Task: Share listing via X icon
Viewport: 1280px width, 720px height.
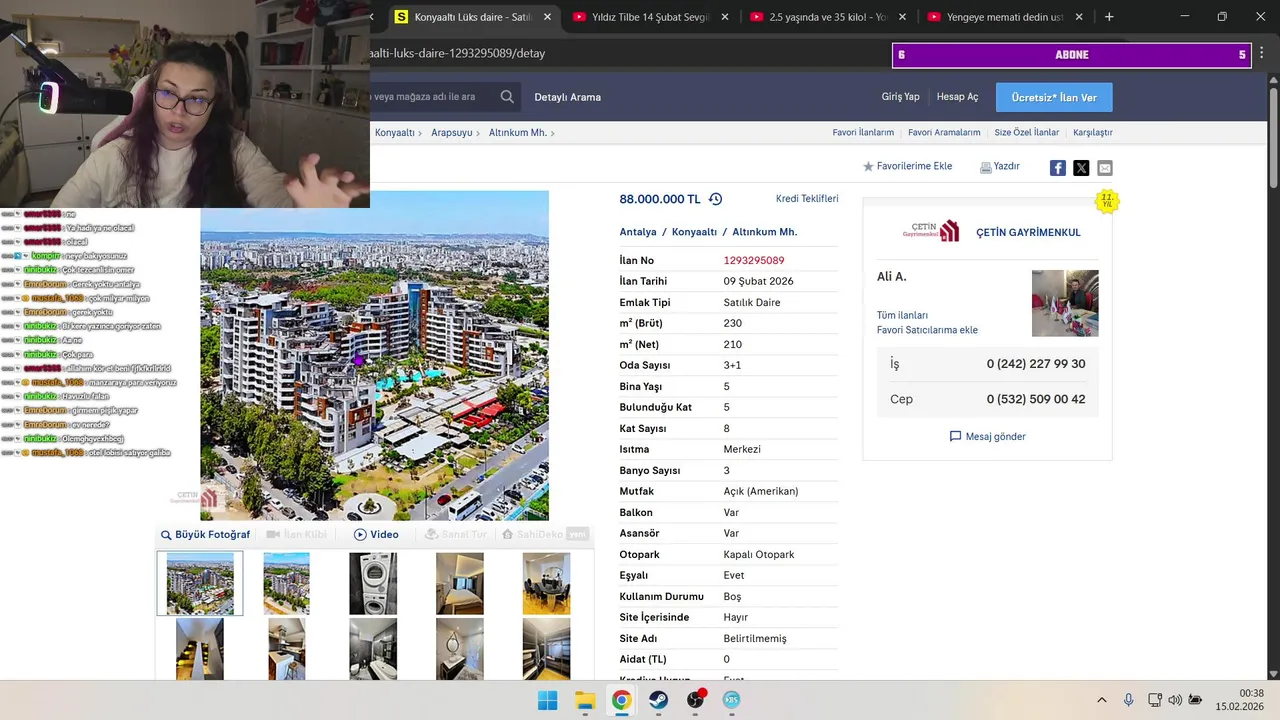Action: point(1081,168)
